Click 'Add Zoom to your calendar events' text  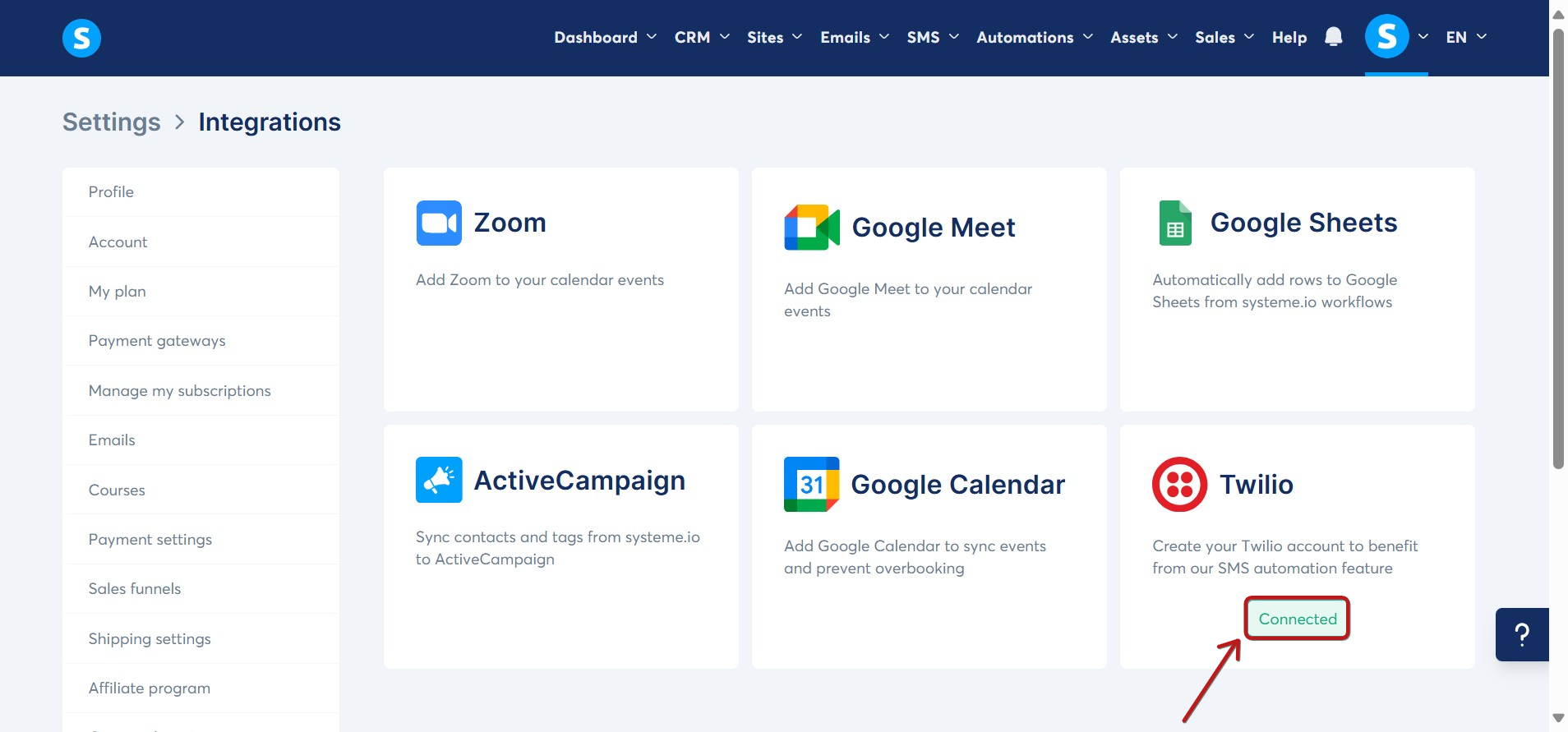click(x=540, y=280)
